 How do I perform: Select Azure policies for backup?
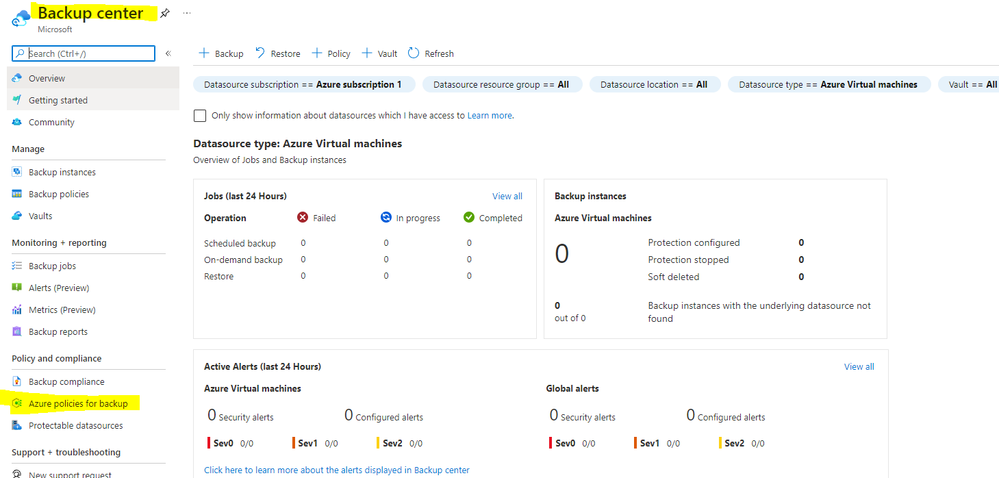[78, 403]
